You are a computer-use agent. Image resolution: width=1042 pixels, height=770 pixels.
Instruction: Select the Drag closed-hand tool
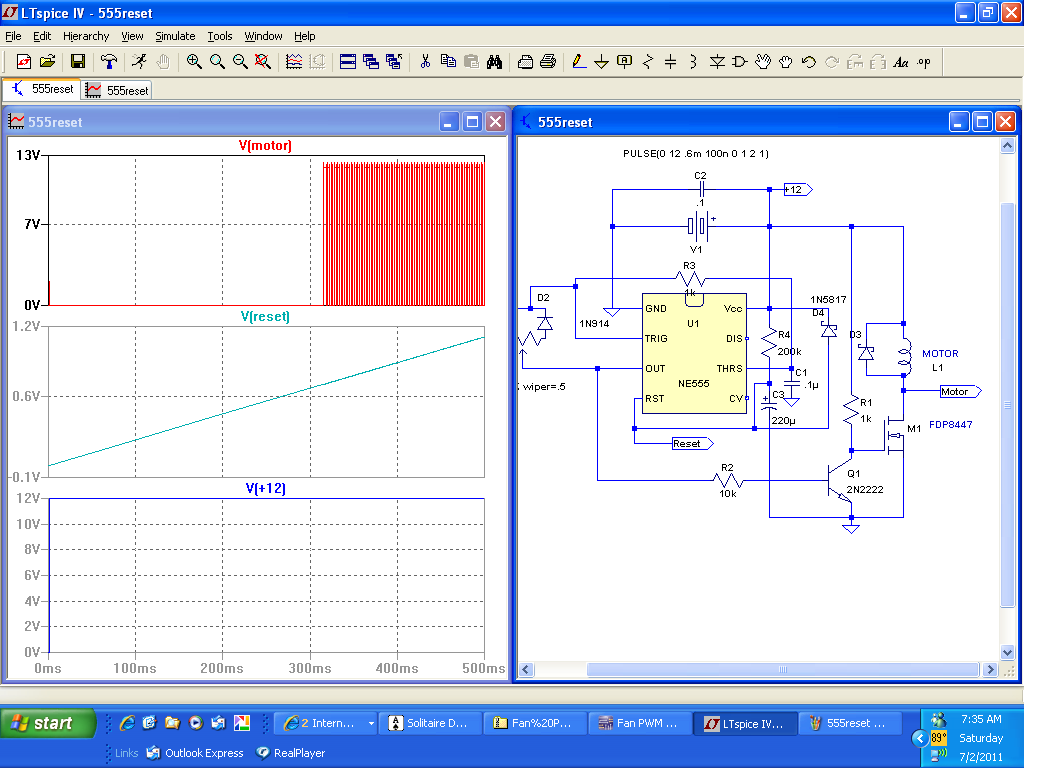[x=785, y=62]
